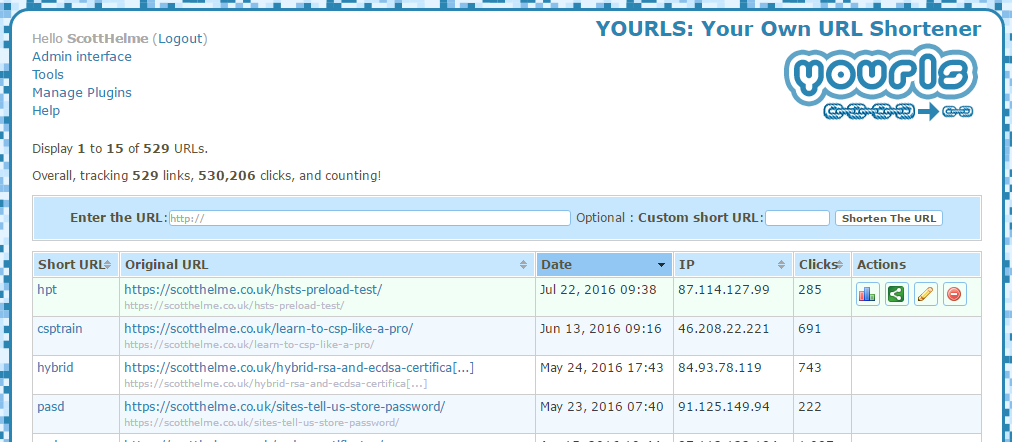Screen dimensions: 1012x442
Task: Select the date Jun 13, 2016 09:16
Action: (601, 329)
